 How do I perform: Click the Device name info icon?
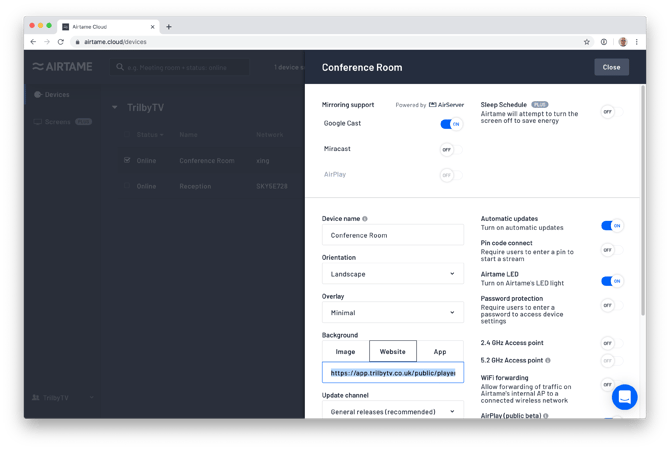pos(365,218)
